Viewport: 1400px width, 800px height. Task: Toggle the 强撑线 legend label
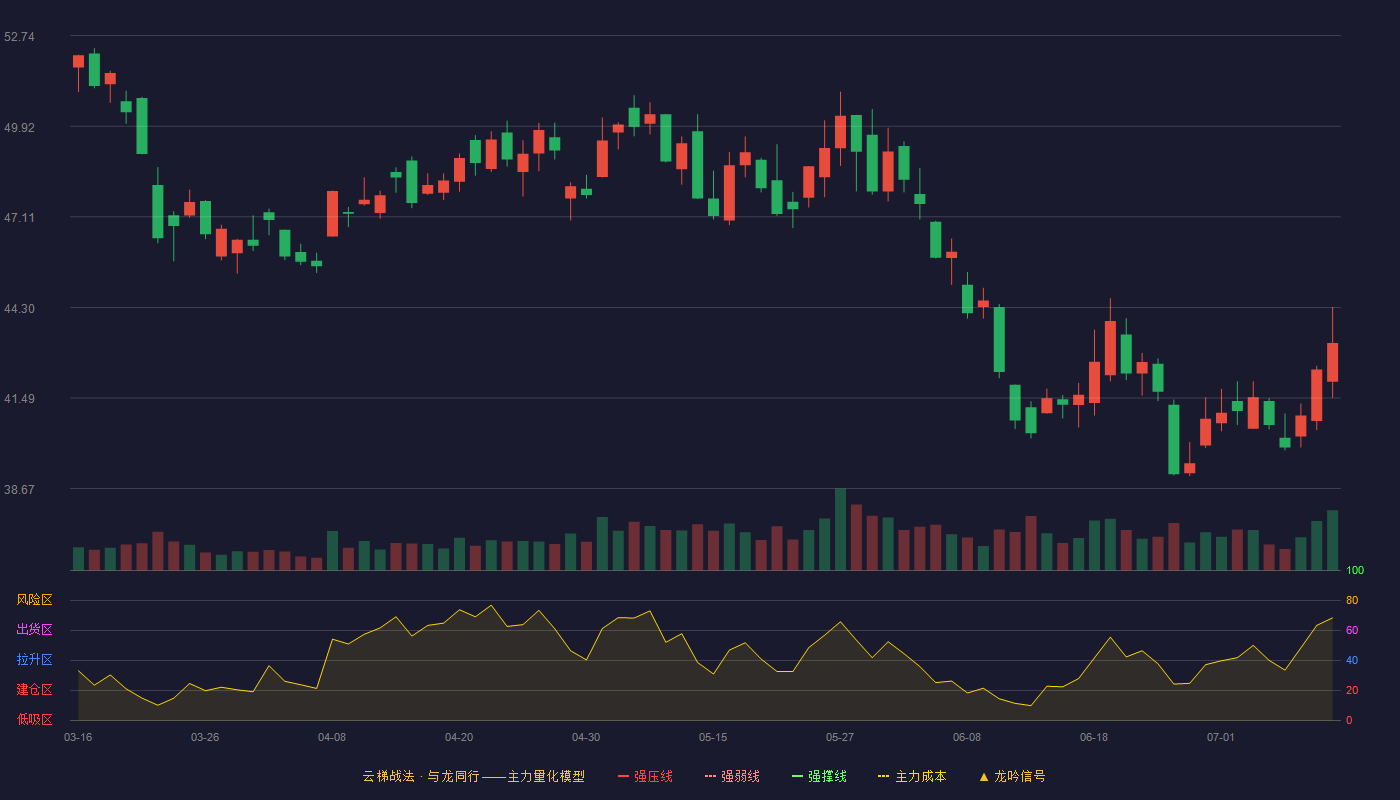pyautogui.click(x=827, y=776)
